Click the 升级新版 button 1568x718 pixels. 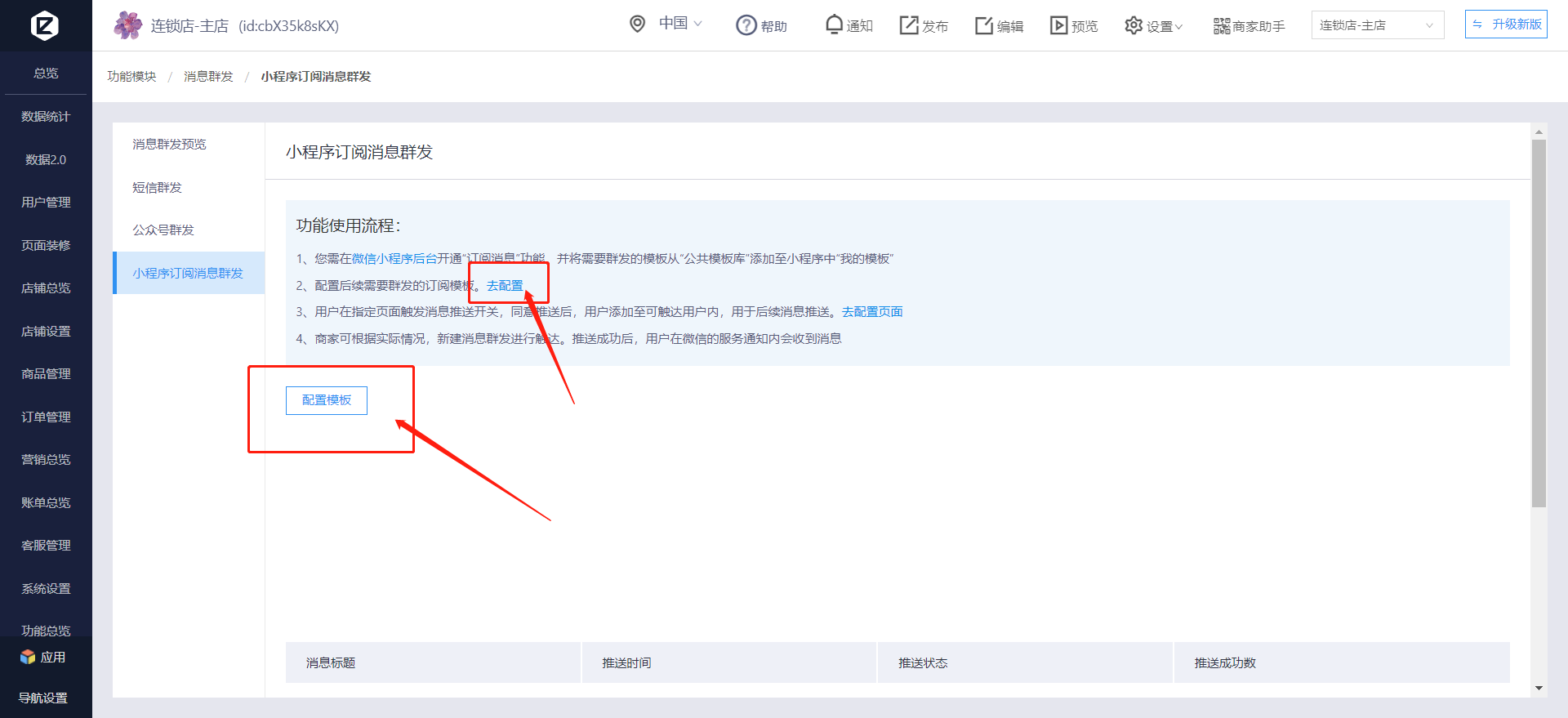pos(1506,25)
